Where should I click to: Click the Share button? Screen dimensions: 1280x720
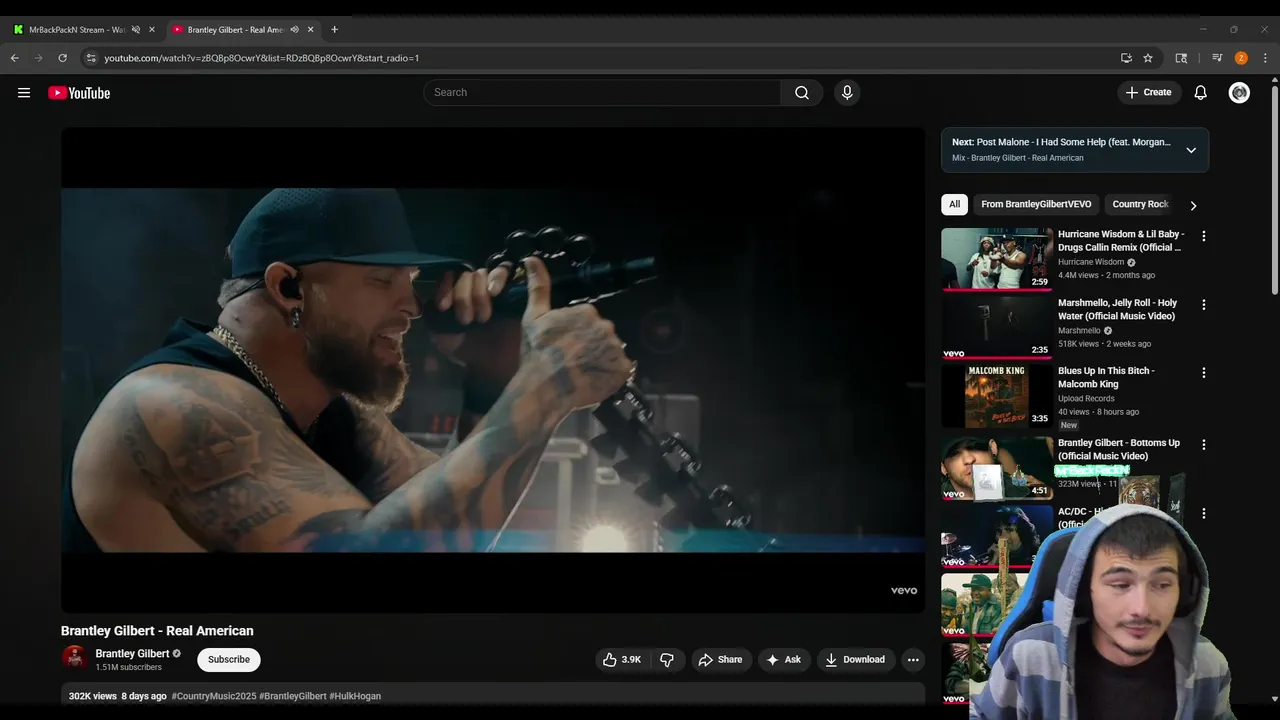[x=720, y=660]
